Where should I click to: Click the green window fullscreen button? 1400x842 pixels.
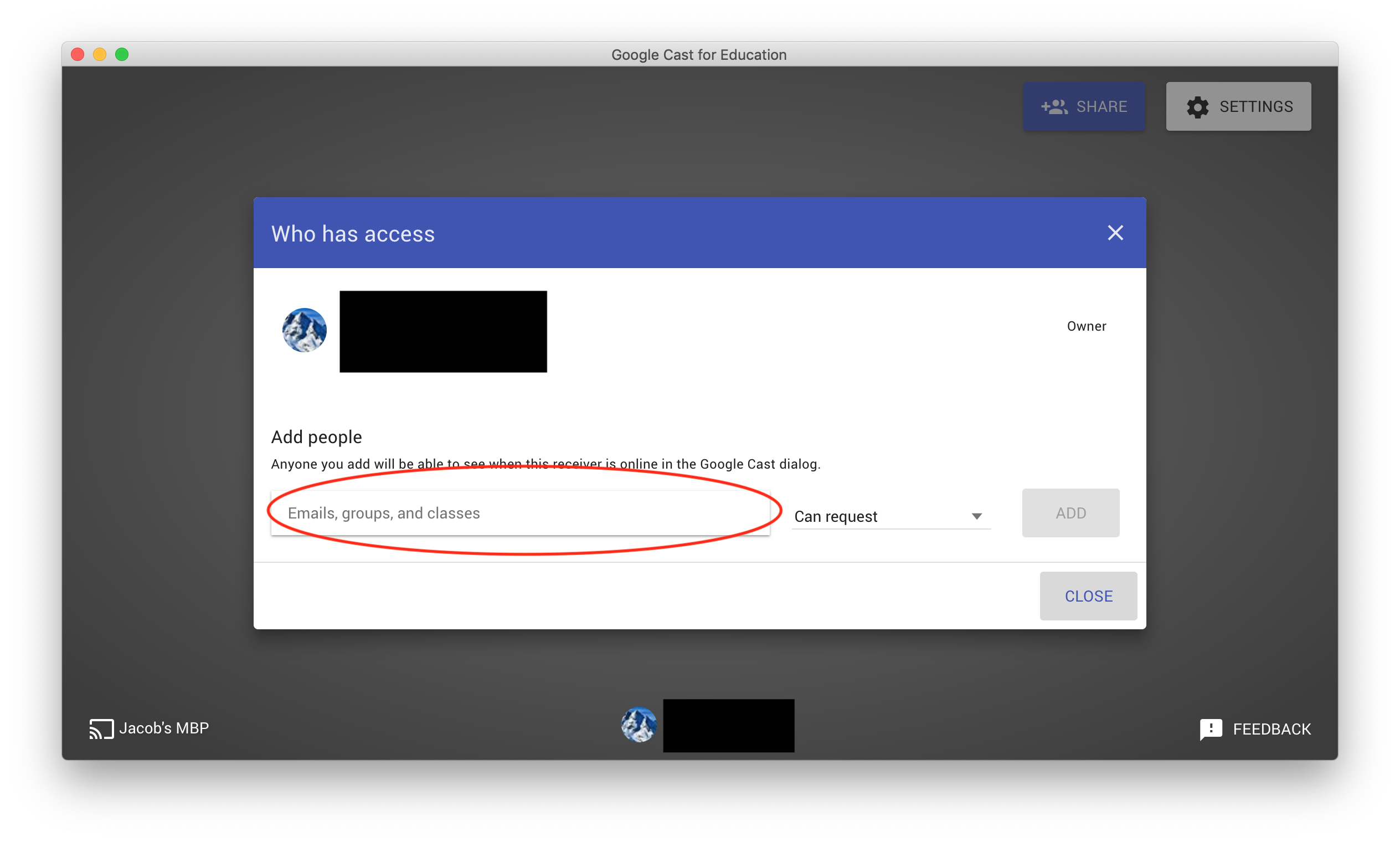click(x=122, y=54)
